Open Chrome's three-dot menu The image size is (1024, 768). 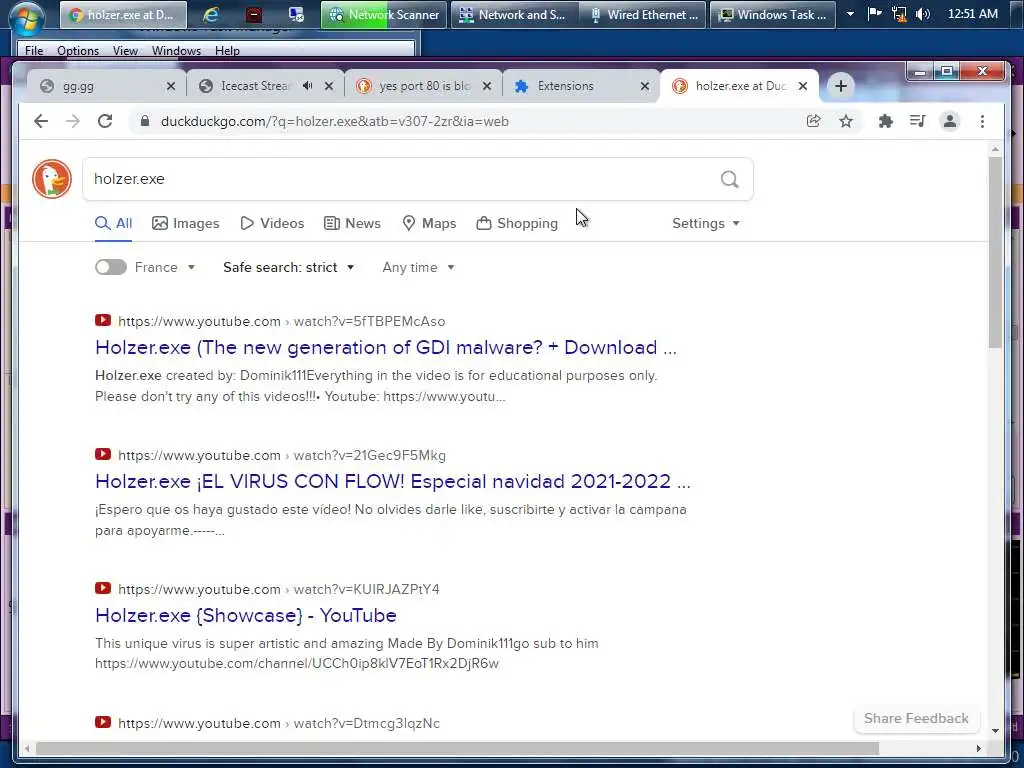coord(982,121)
